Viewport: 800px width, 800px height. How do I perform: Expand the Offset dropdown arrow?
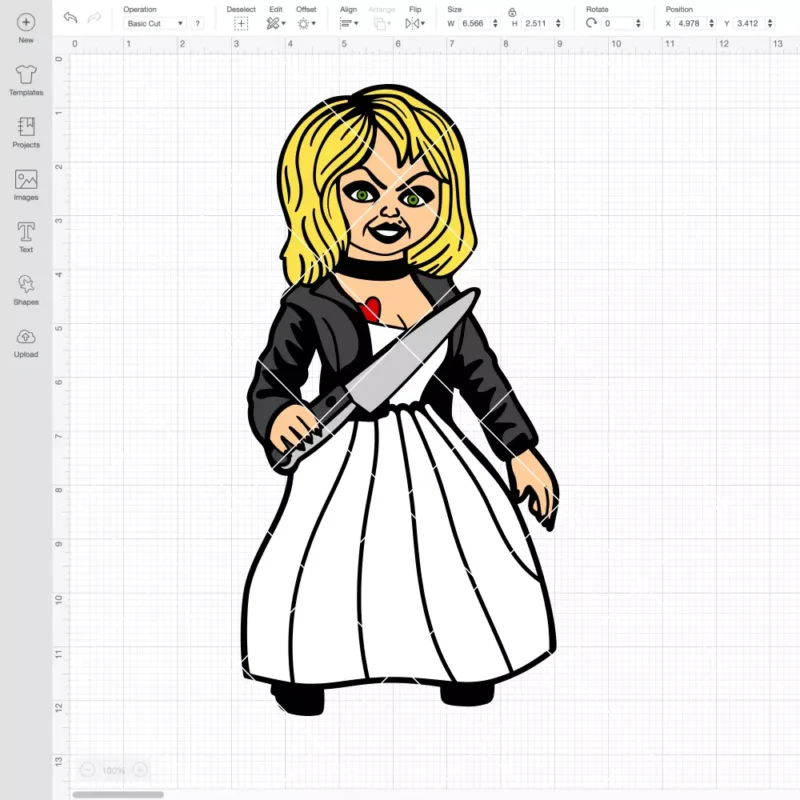point(314,23)
